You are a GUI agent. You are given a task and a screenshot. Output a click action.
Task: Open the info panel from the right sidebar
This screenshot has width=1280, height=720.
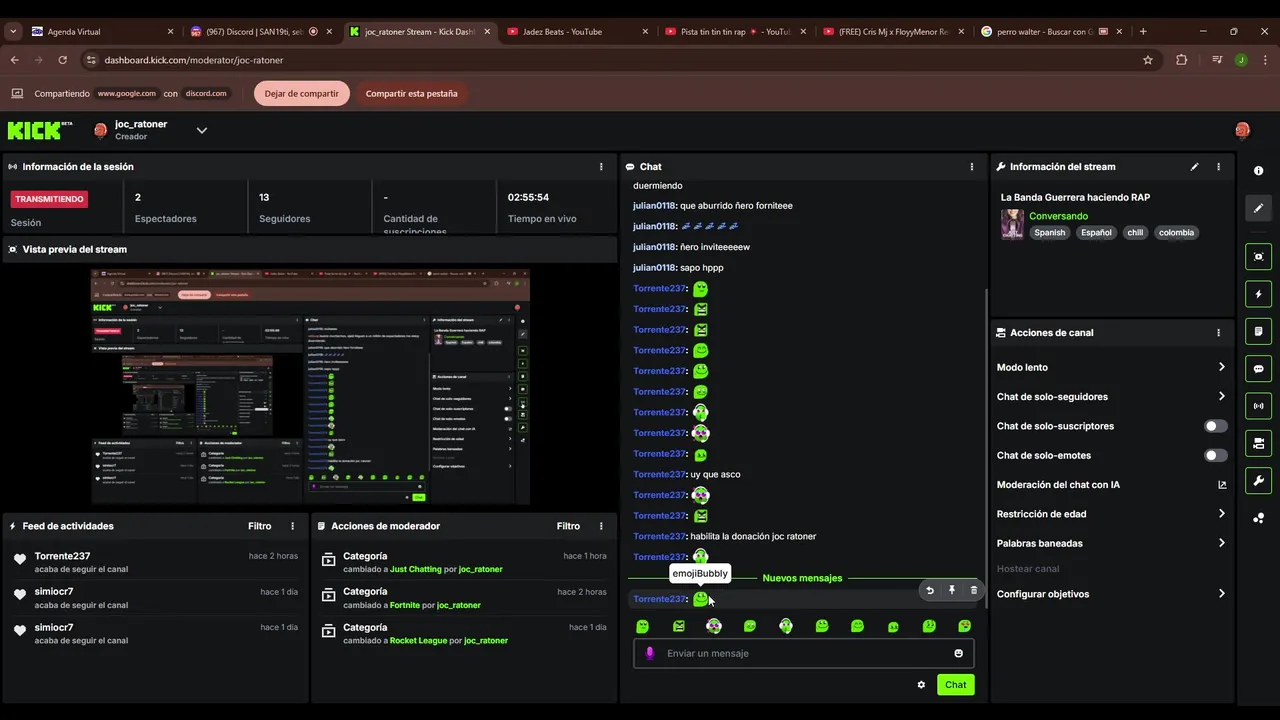[x=1258, y=171]
